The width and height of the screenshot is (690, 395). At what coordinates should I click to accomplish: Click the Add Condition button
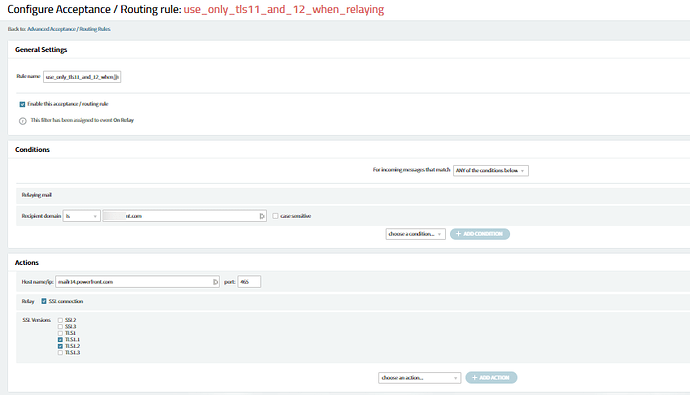(480, 234)
